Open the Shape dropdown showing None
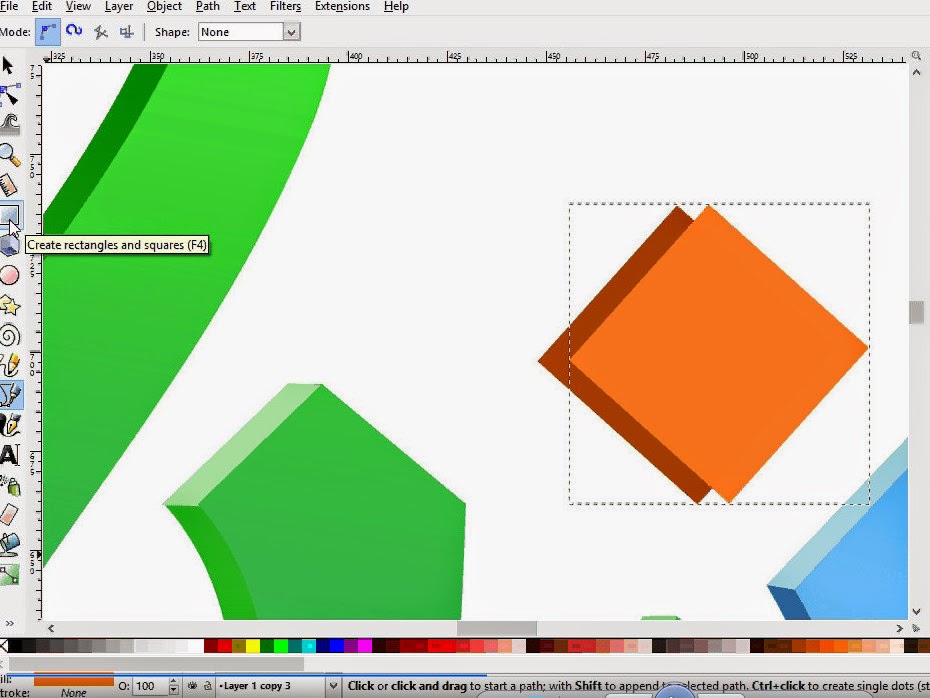This screenshot has width=930, height=698. click(x=249, y=32)
